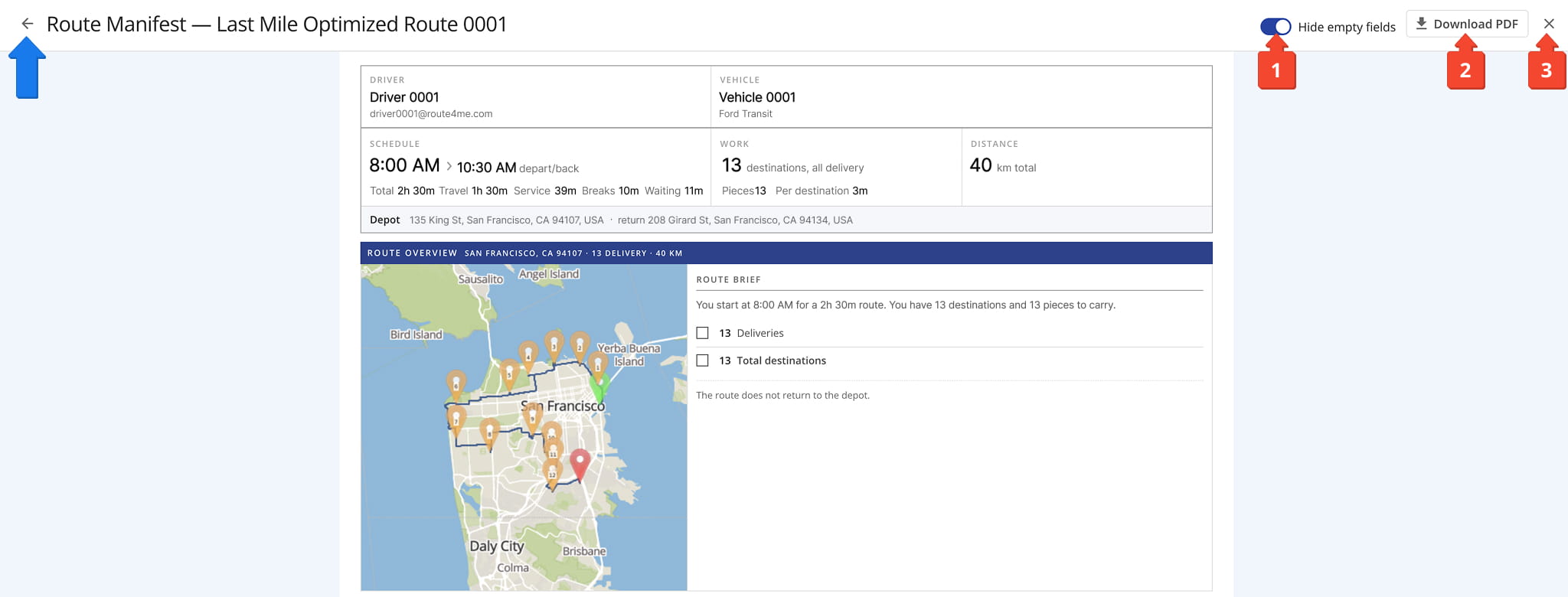This screenshot has width=1568, height=597.
Task: Click the Angel Island label on map
Action: tap(549, 274)
